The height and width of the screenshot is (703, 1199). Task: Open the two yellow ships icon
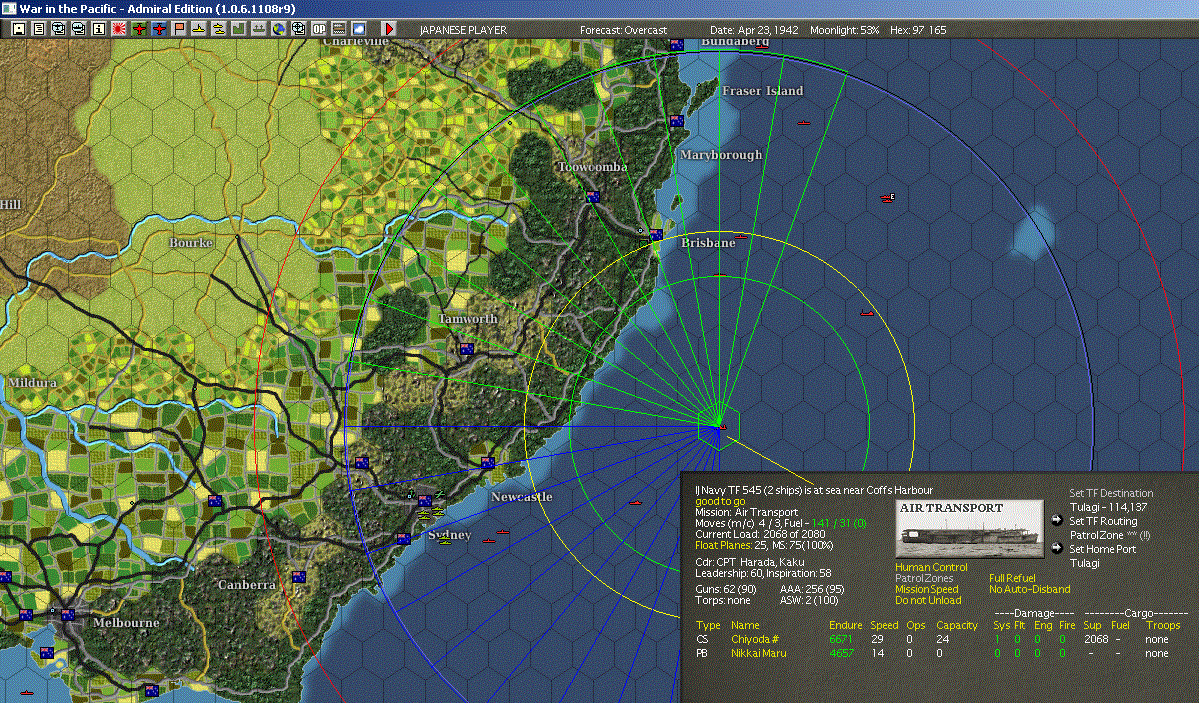219,29
